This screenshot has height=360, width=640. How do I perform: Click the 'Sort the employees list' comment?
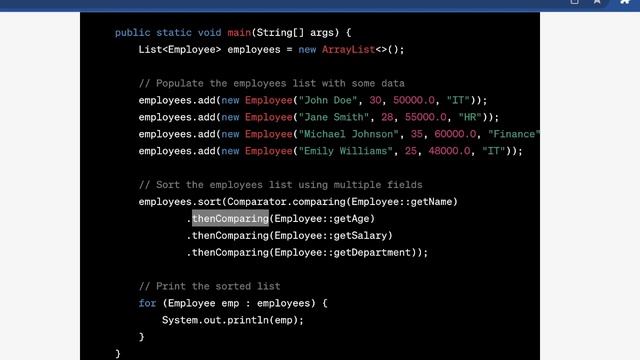pyautogui.click(x=280, y=185)
